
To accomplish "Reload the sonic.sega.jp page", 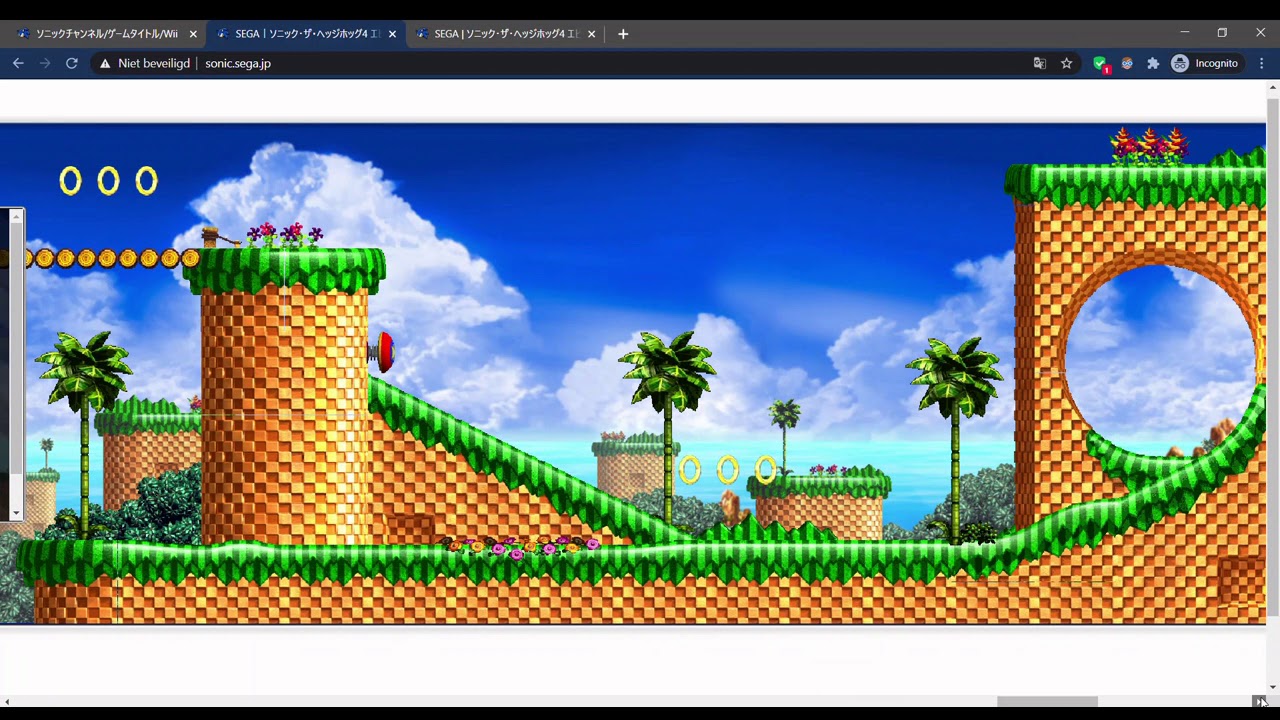I will pos(72,63).
